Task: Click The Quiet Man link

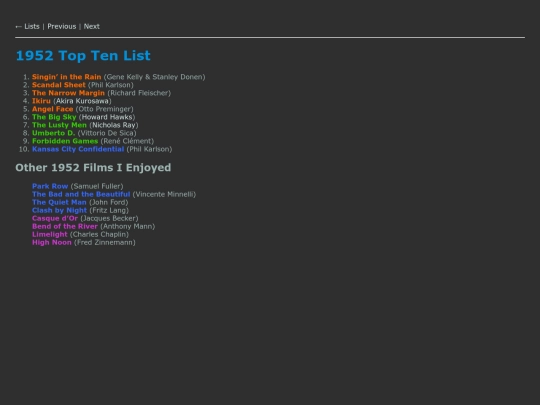Action: (x=59, y=202)
